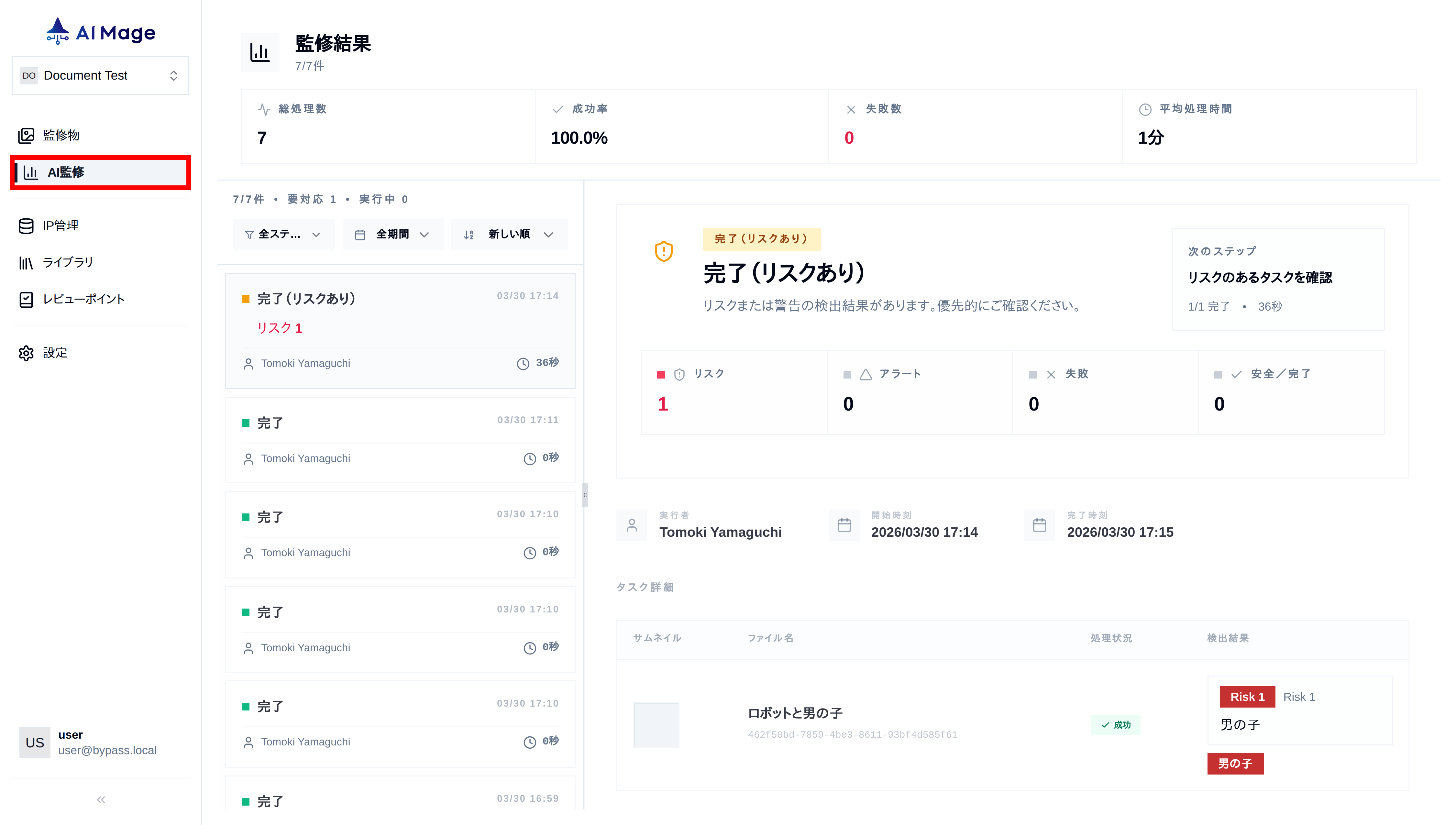Select the 完了 03/30 17:11 result card
This screenshot has width=1456, height=825.
pos(400,440)
